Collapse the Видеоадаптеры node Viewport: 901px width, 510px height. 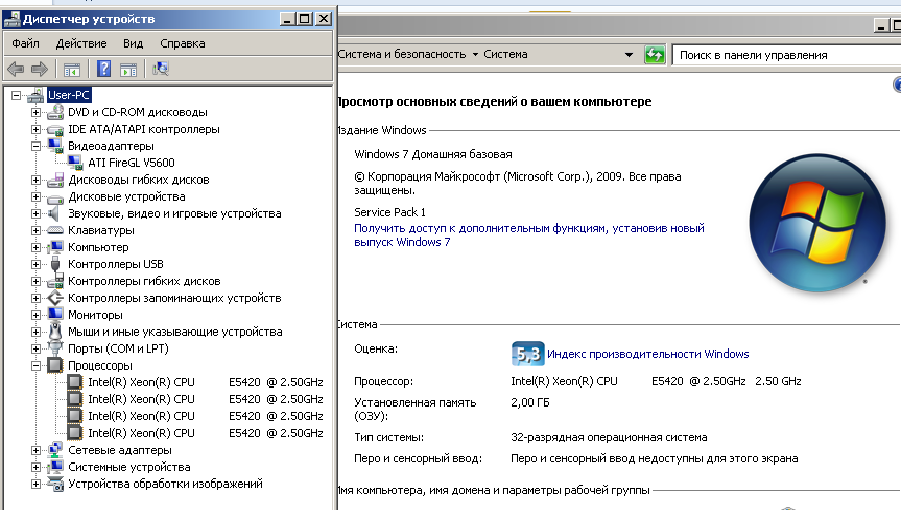click(36, 146)
